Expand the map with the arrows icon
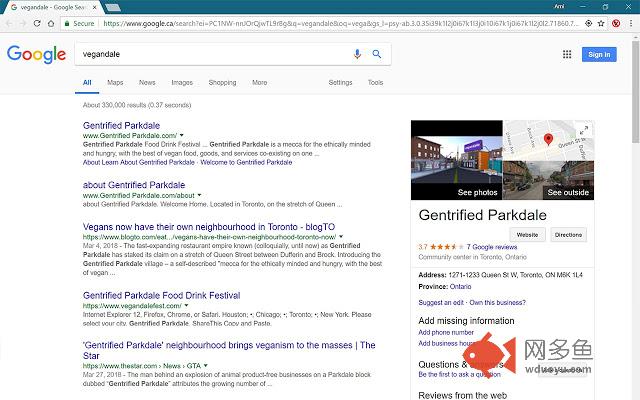 point(584,130)
